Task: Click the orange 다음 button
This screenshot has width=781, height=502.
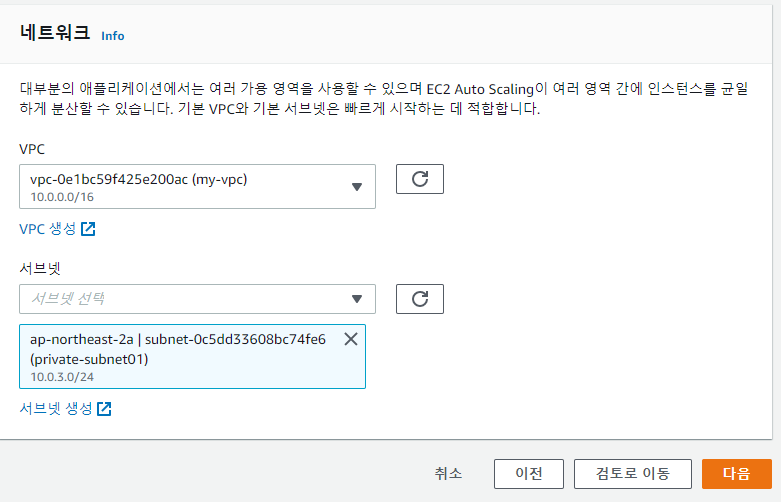Action: (x=737, y=474)
